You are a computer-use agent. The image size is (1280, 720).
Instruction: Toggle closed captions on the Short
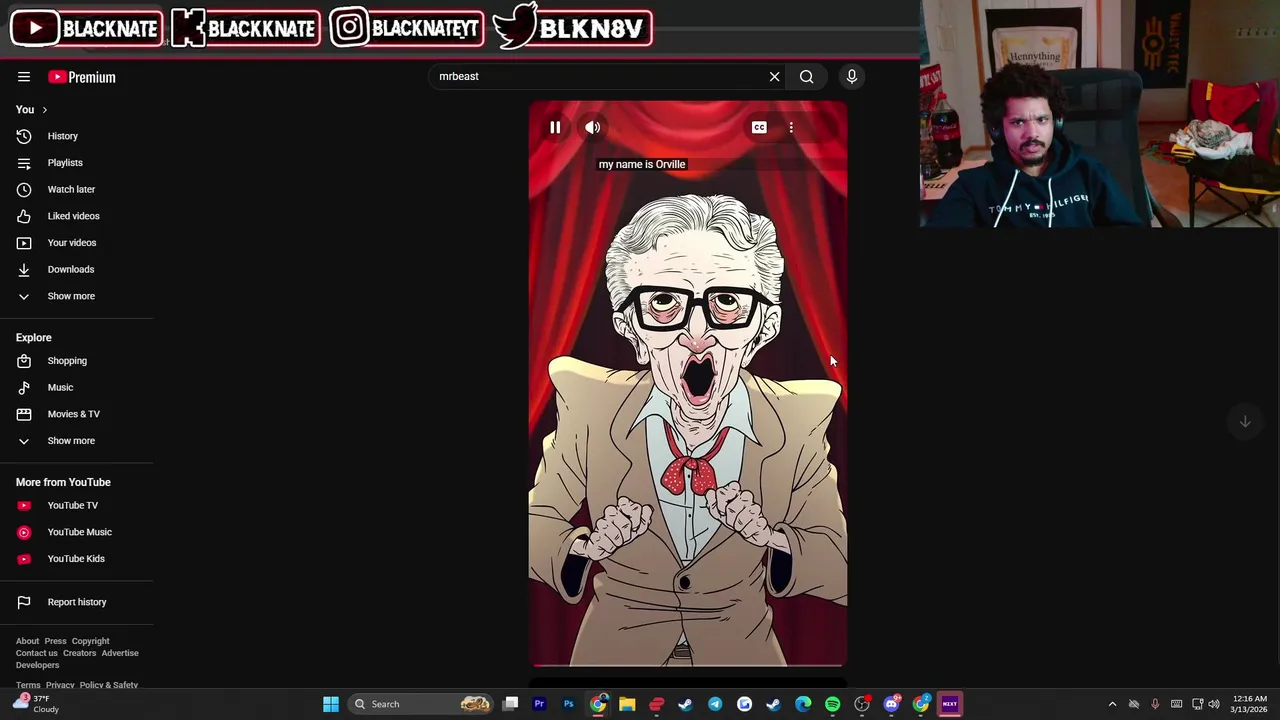[759, 127]
